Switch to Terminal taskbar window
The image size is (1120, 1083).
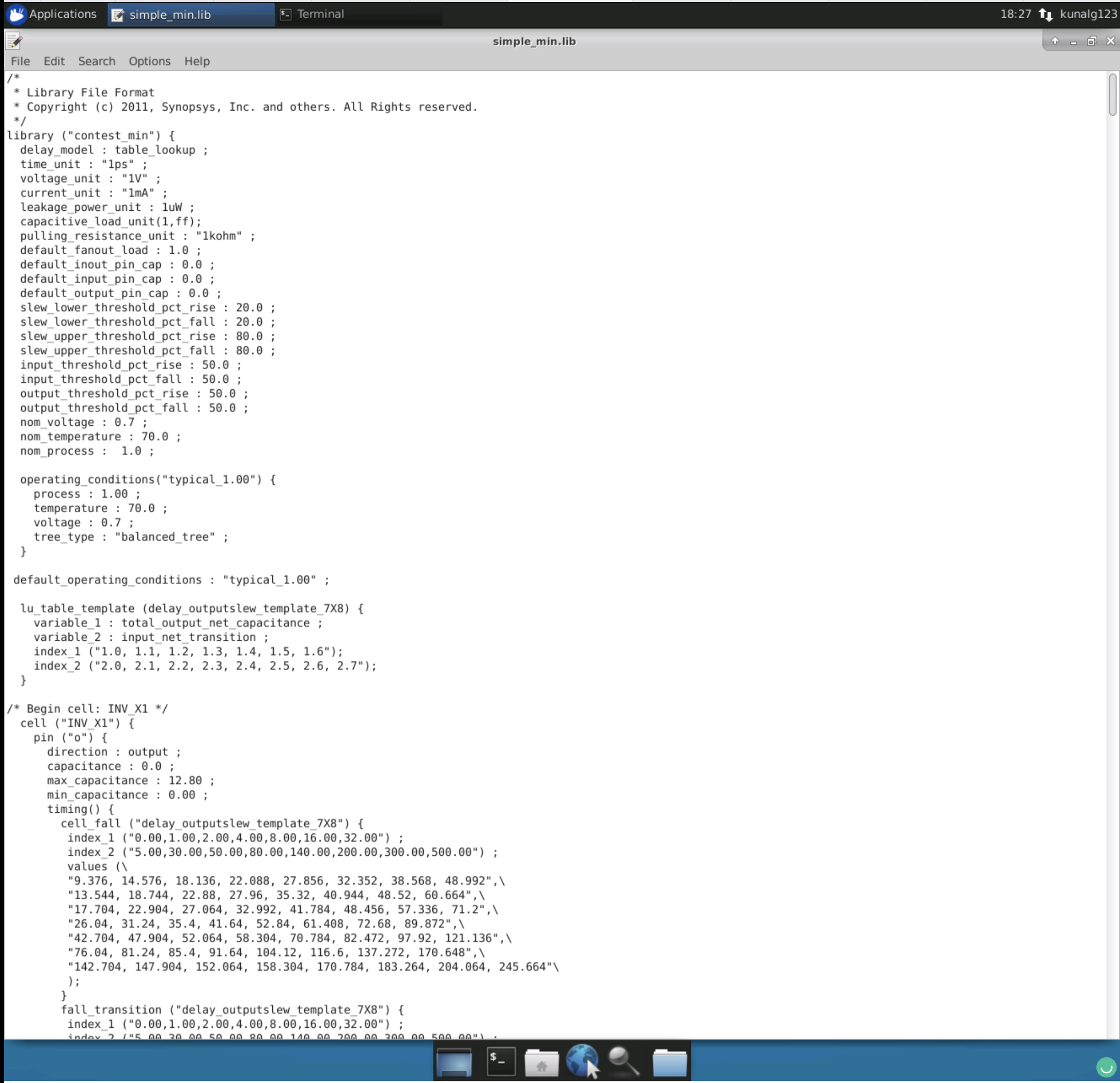point(360,14)
